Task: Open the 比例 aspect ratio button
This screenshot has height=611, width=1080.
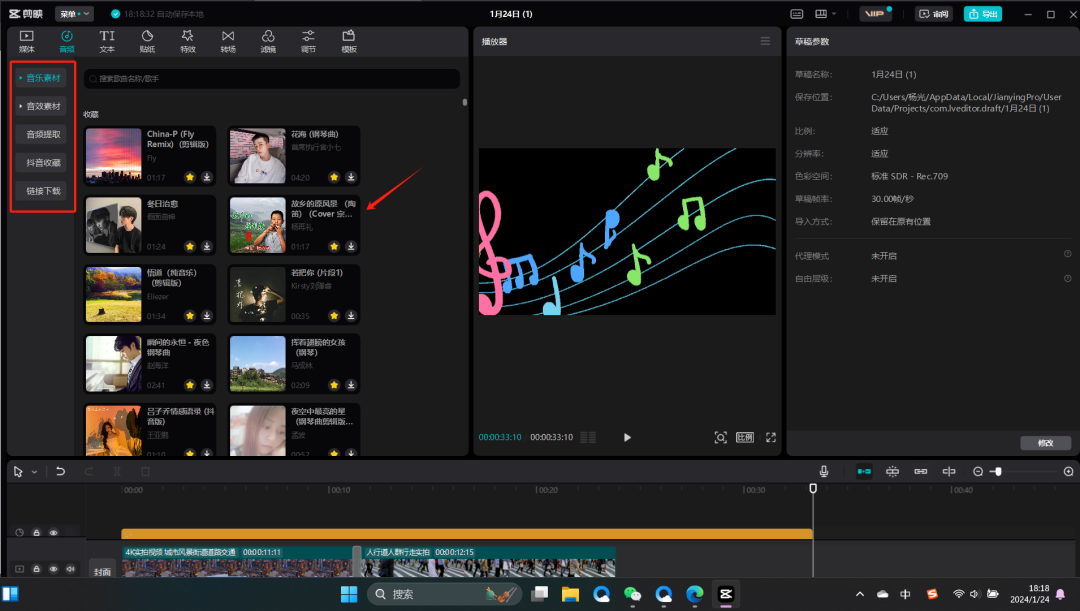Action: pos(745,437)
